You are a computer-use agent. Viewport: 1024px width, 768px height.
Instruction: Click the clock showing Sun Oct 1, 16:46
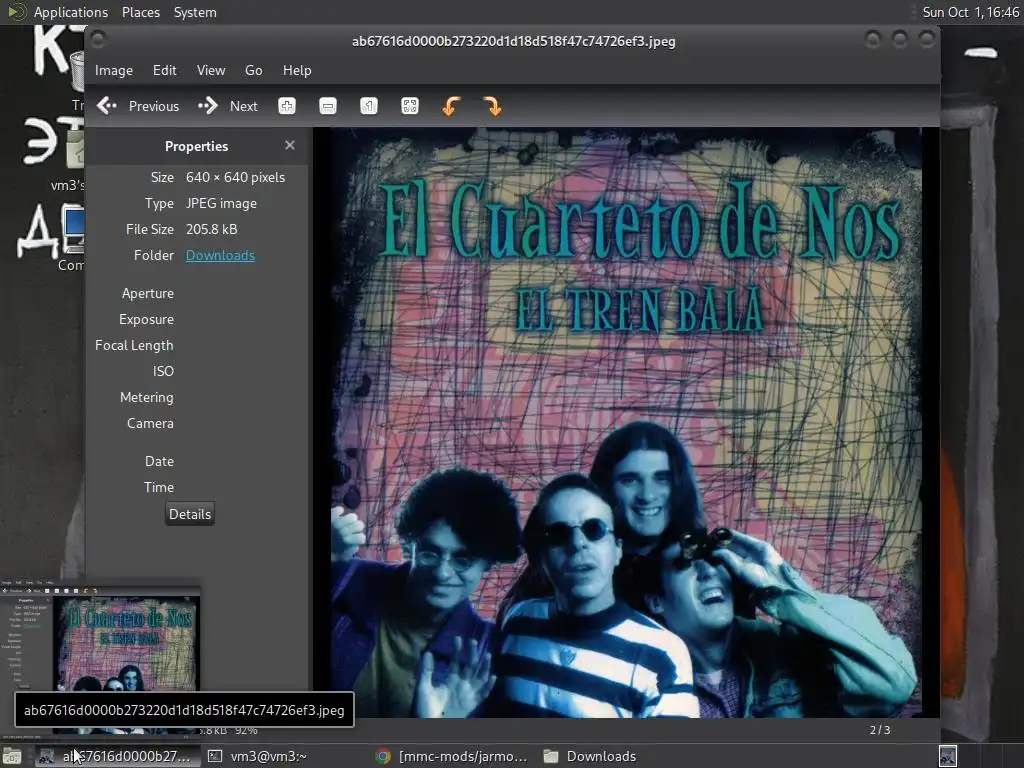click(970, 12)
